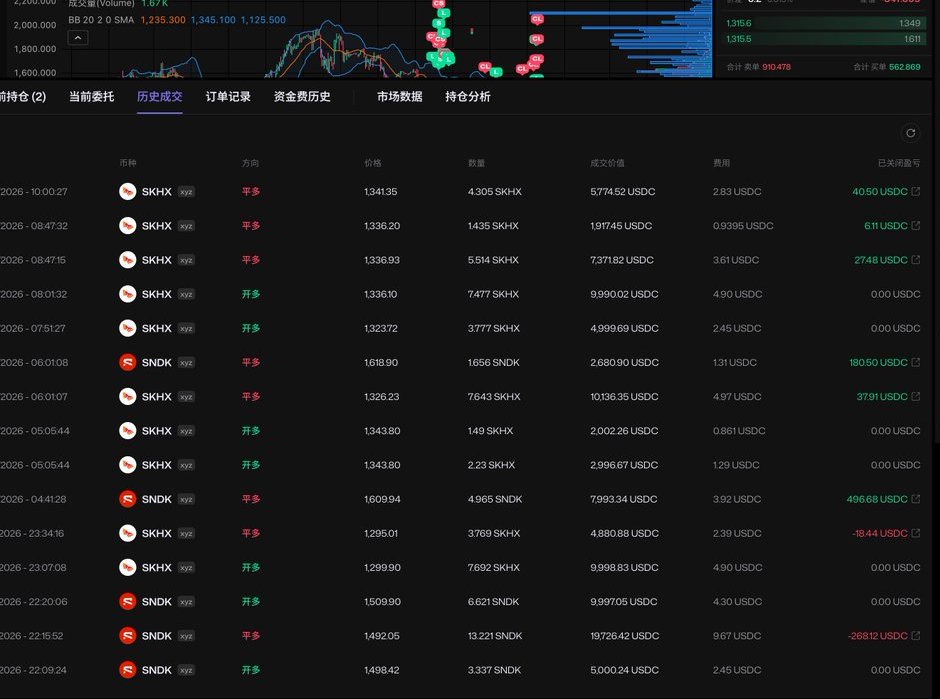Screen dimensions: 940x699
Task: Click SKHX coin icon in 23:07:08 row
Action: pyautogui.click(x=127, y=567)
